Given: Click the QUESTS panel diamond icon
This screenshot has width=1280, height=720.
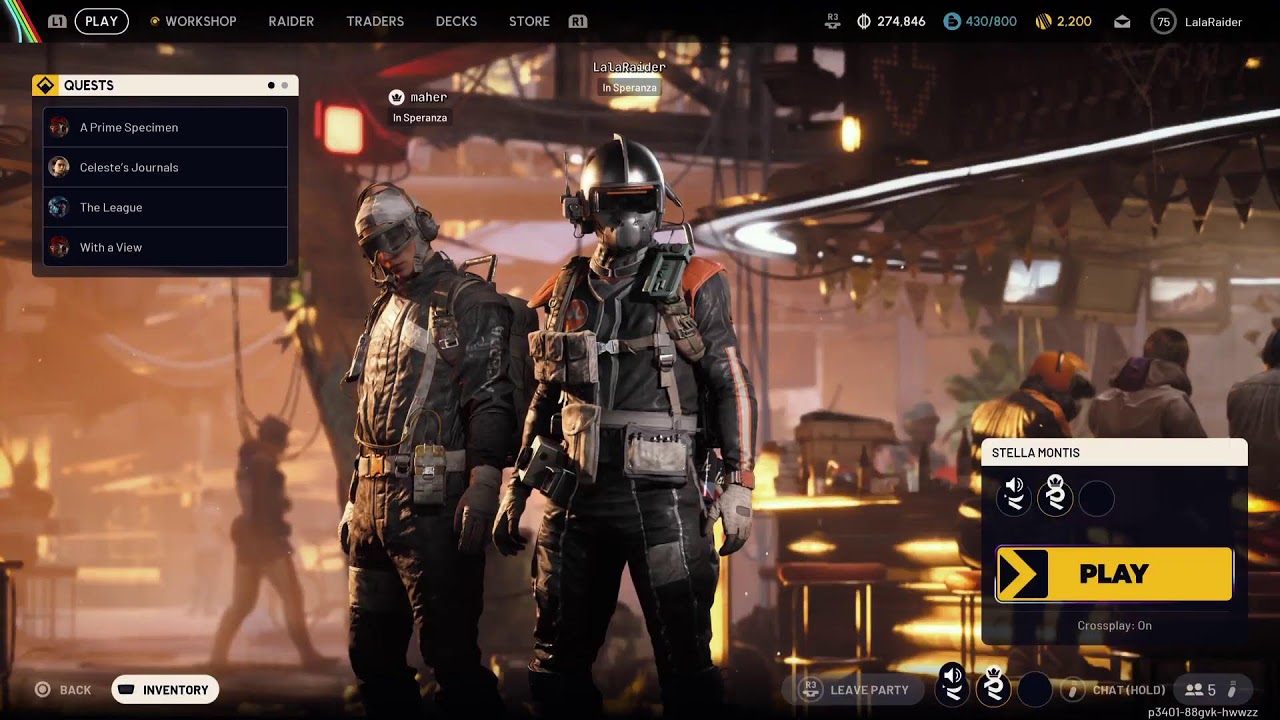Looking at the screenshot, I should coord(45,85).
